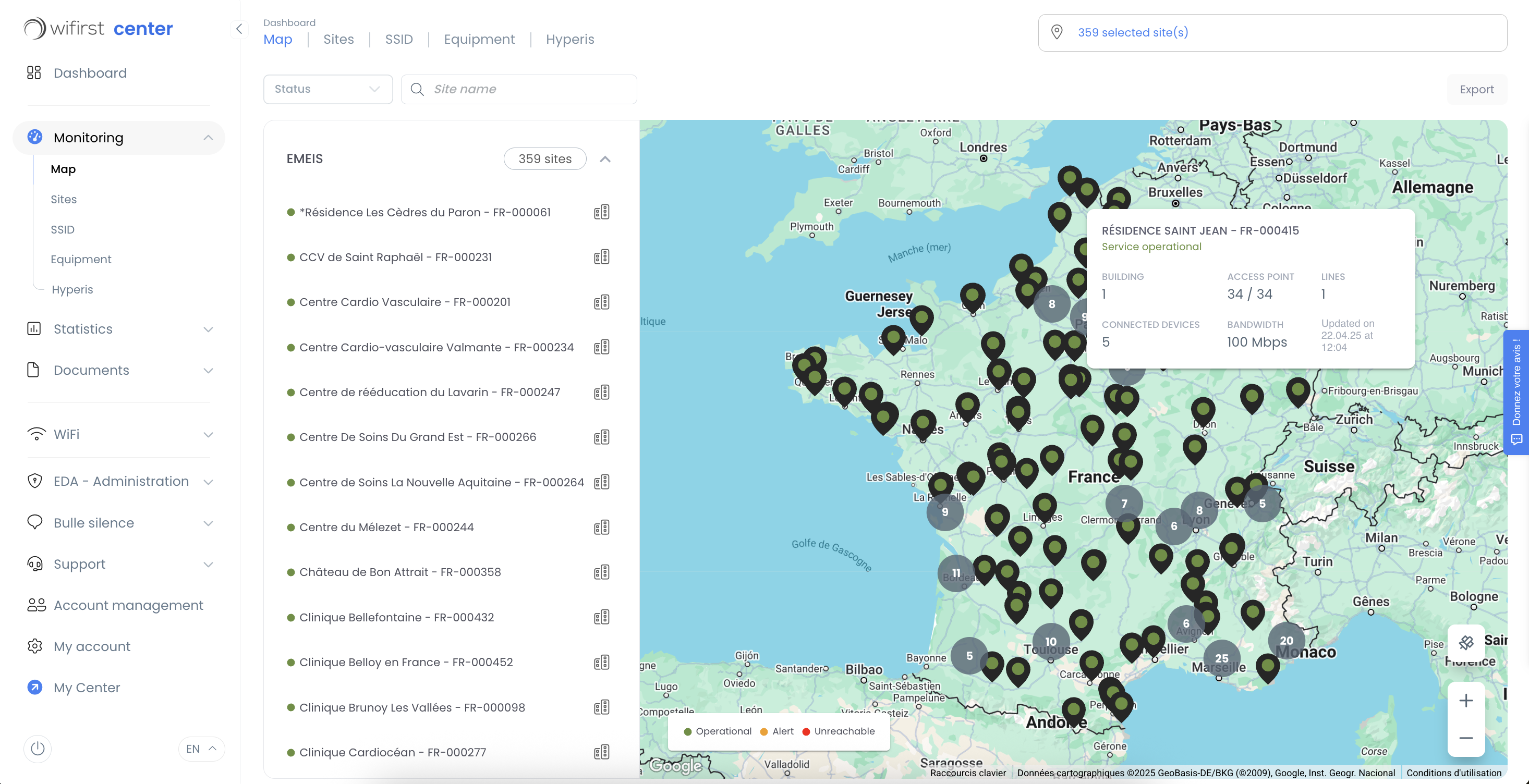Click building icon for Clinique Bellefontaine
This screenshot has width=1529, height=784.
(x=601, y=617)
